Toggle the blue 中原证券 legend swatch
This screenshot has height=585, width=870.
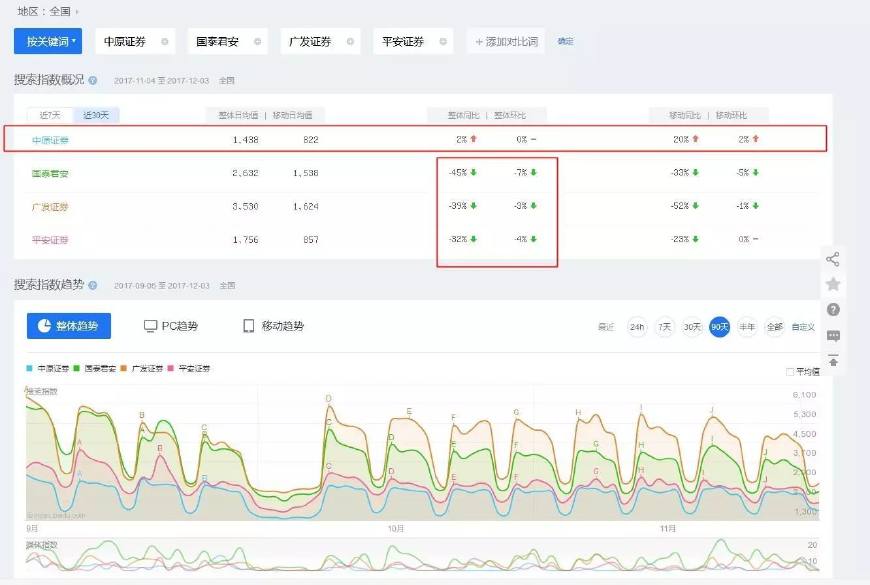click(x=29, y=368)
